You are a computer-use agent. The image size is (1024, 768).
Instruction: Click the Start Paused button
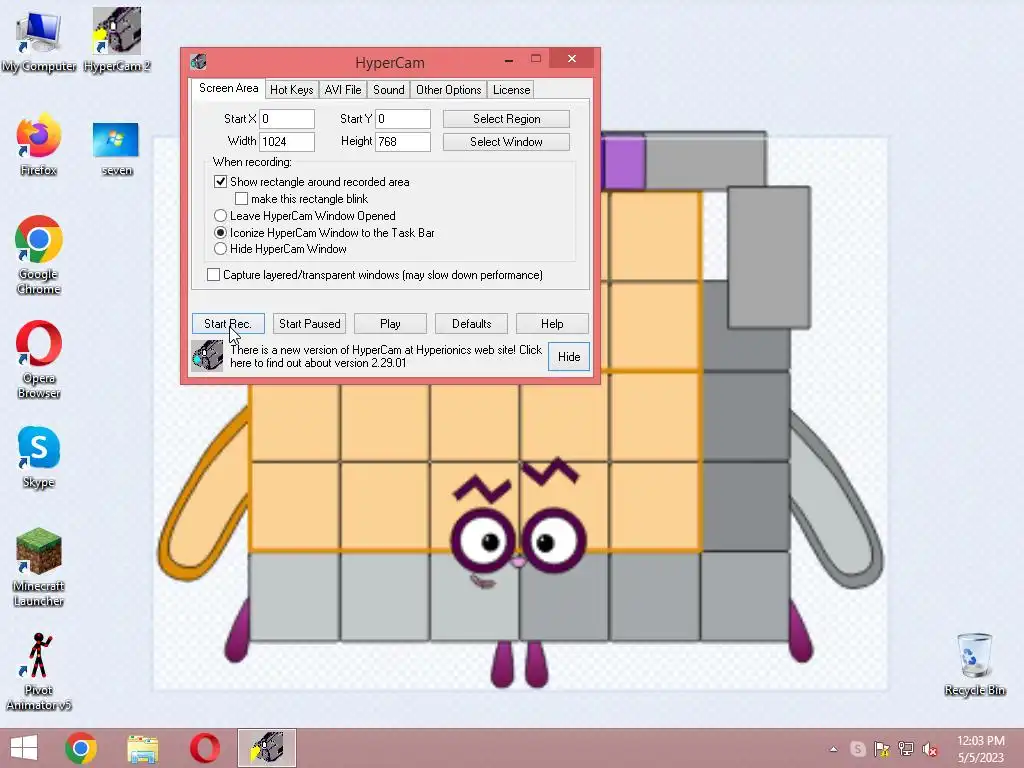tap(310, 323)
